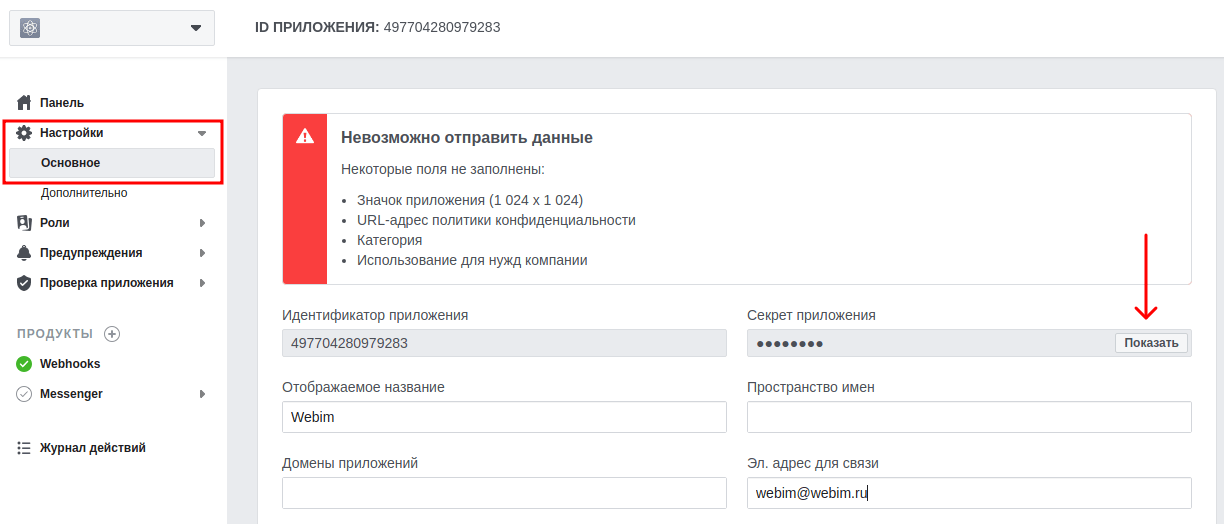Click the Проверка приложения shield icon

coord(25,283)
